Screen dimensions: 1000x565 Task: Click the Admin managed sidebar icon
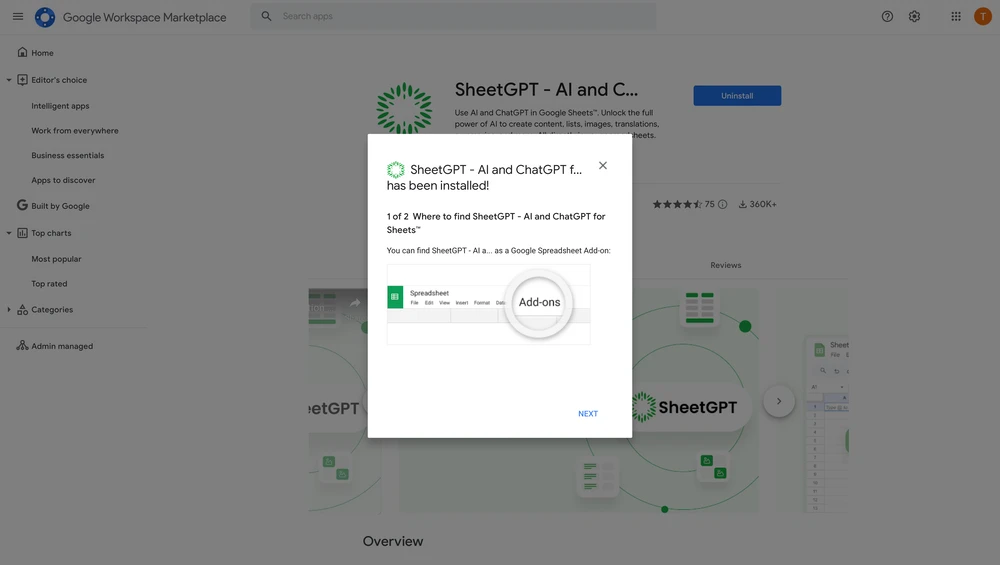click(x=22, y=346)
